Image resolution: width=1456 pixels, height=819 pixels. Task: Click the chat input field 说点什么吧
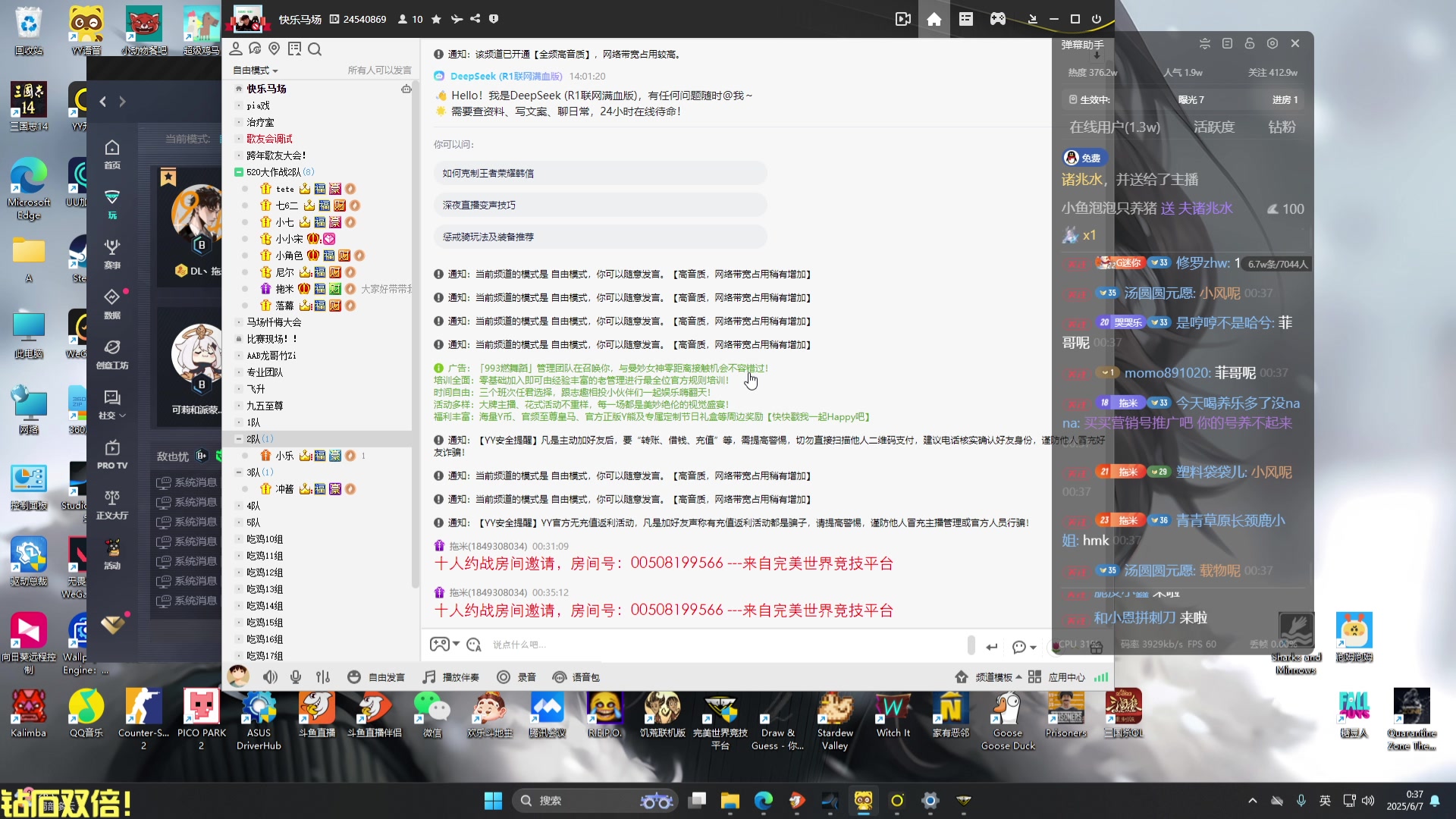[728, 645]
